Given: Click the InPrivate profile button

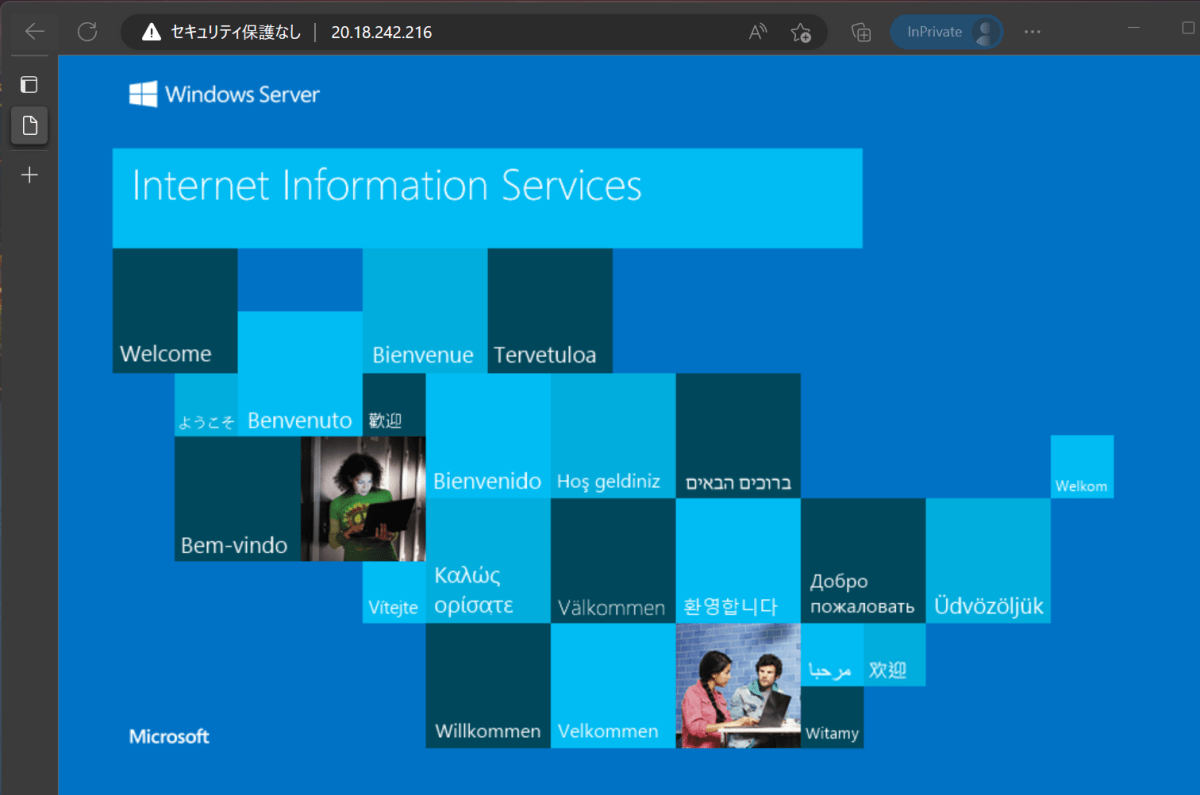Looking at the screenshot, I should click(947, 32).
